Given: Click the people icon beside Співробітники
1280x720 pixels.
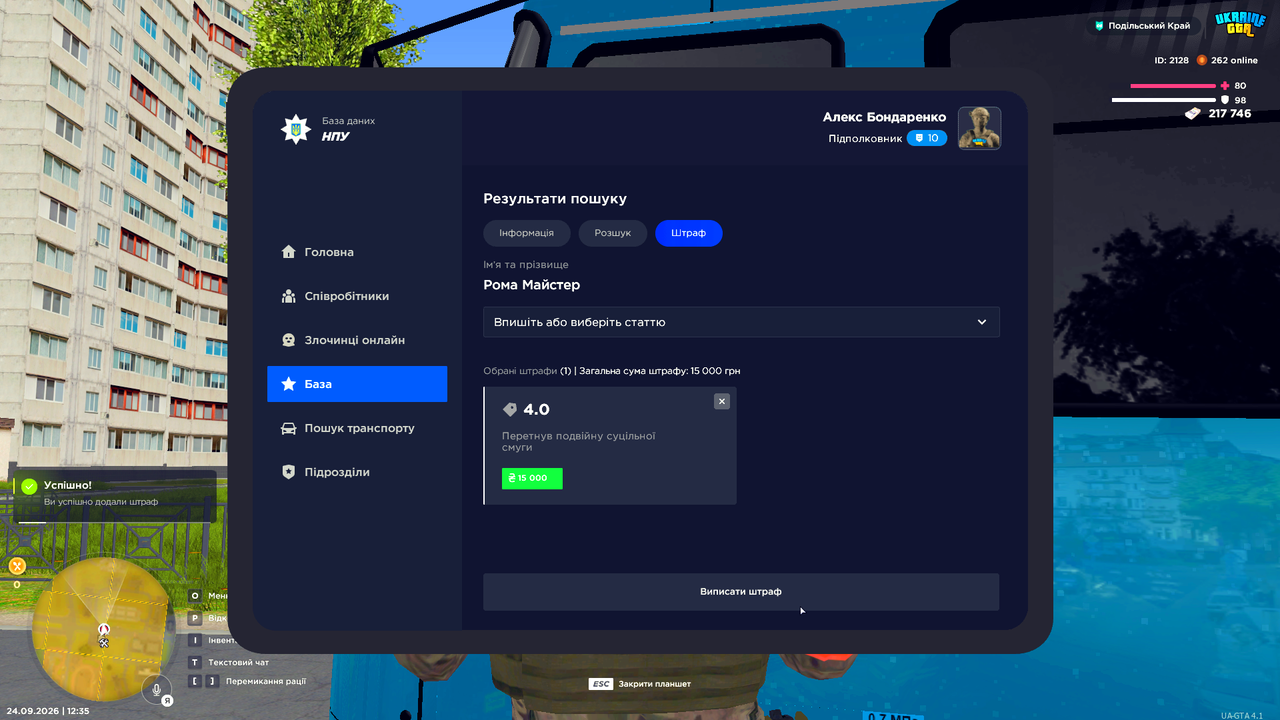Looking at the screenshot, I should 288,296.
